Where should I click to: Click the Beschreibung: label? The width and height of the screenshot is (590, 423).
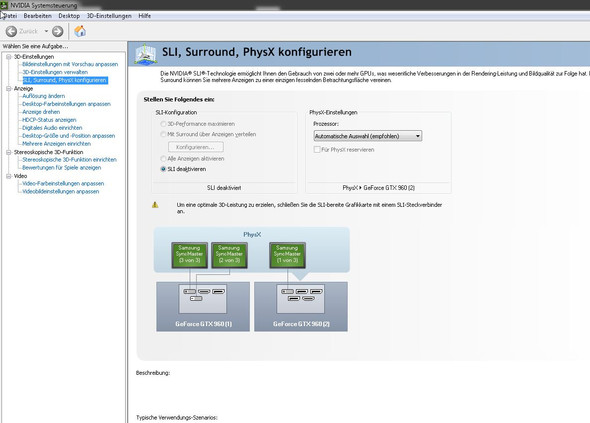153,373
